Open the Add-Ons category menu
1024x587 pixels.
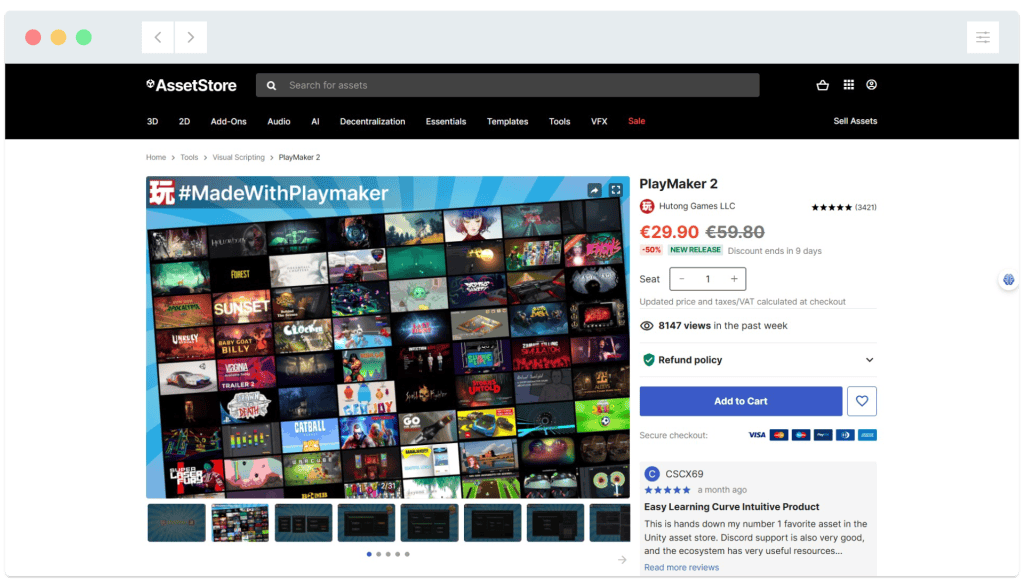coord(229,121)
